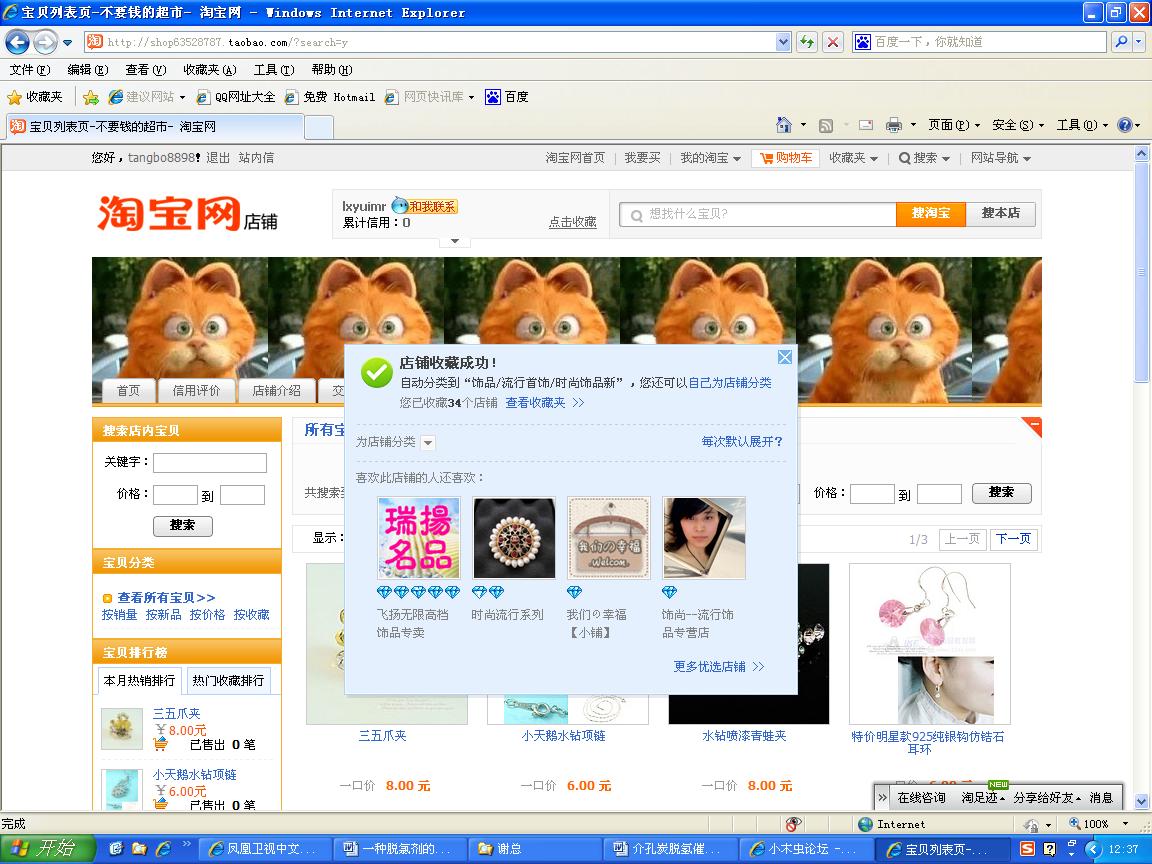1152x864 pixels.
Task: Click 查看所有宝贝 link in sidebar
Action: tap(166, 598)
